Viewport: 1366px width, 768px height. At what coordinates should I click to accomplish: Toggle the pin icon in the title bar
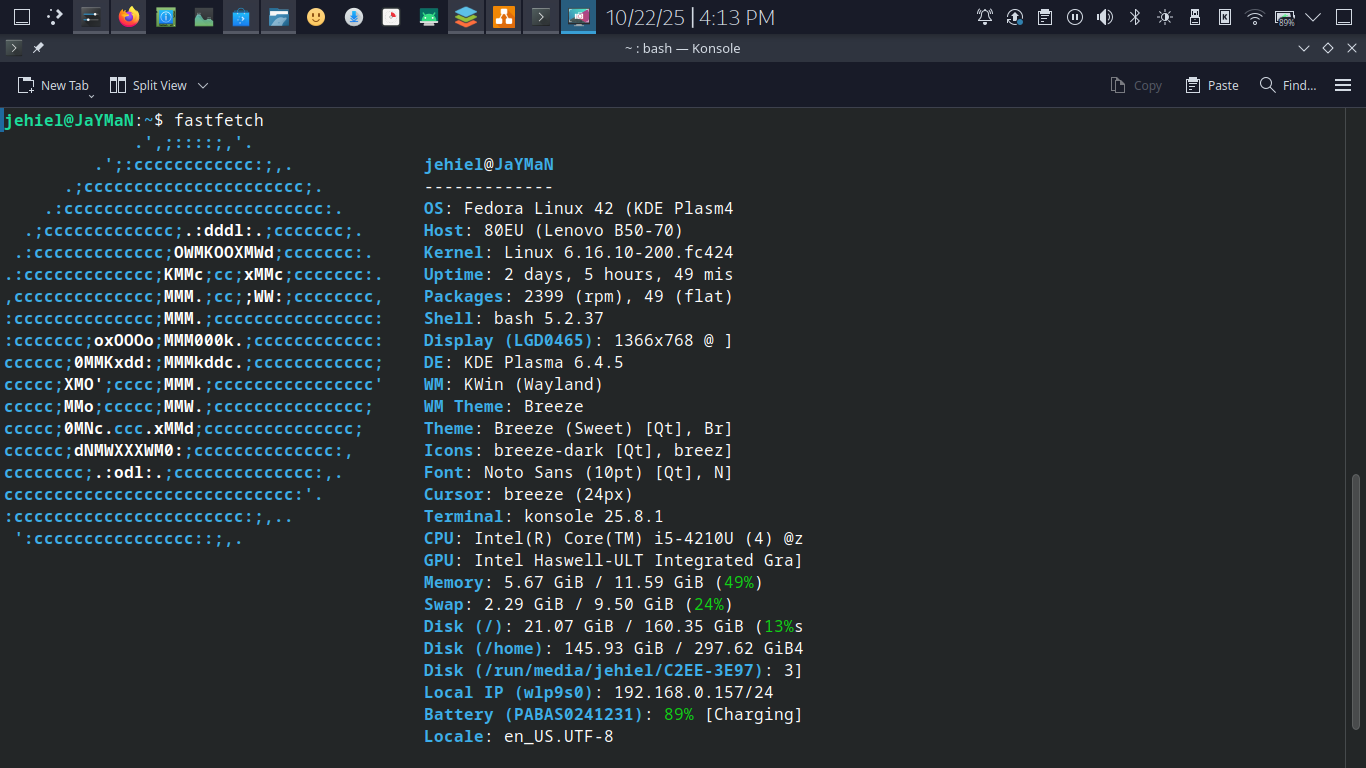click(x=38, y=48)
